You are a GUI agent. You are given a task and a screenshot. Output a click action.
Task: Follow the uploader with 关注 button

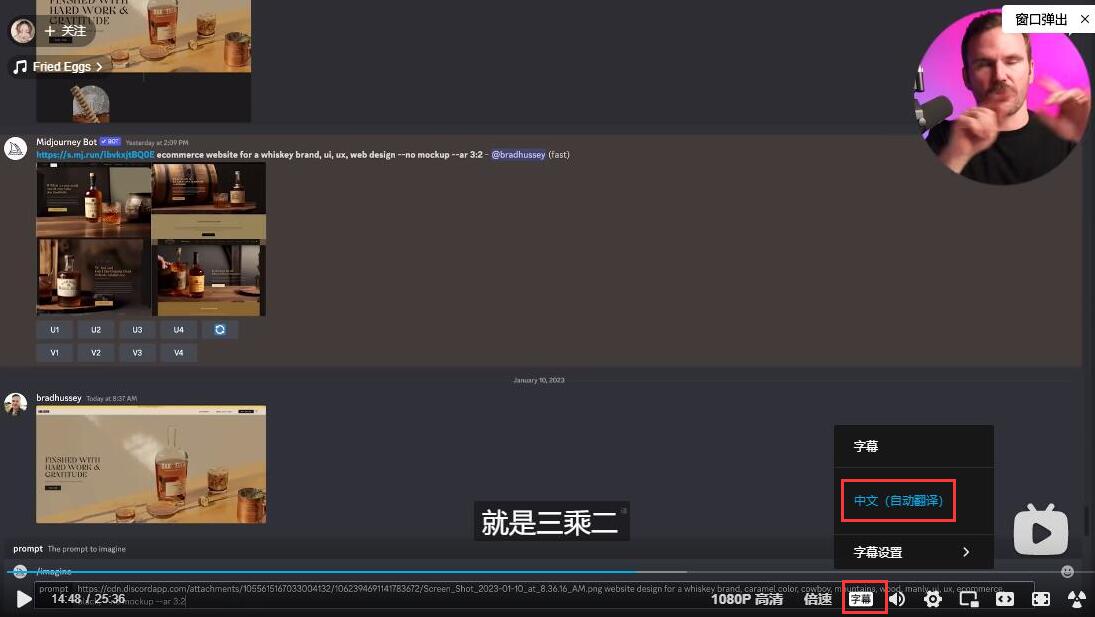pos(66,31)
